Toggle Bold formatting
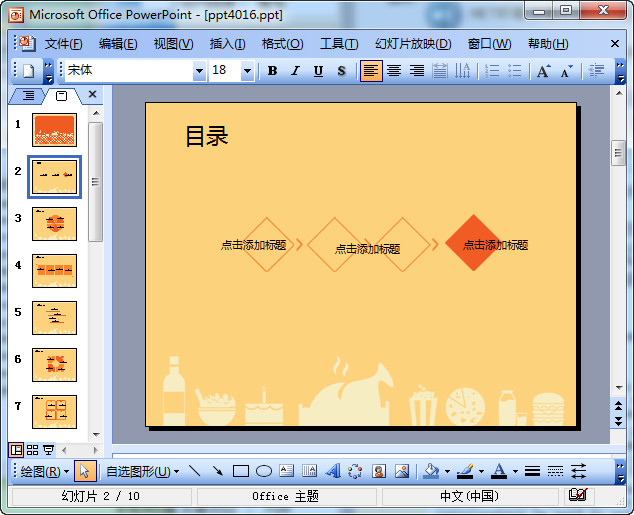Screen dimensions: 634x515 [273, 71]
